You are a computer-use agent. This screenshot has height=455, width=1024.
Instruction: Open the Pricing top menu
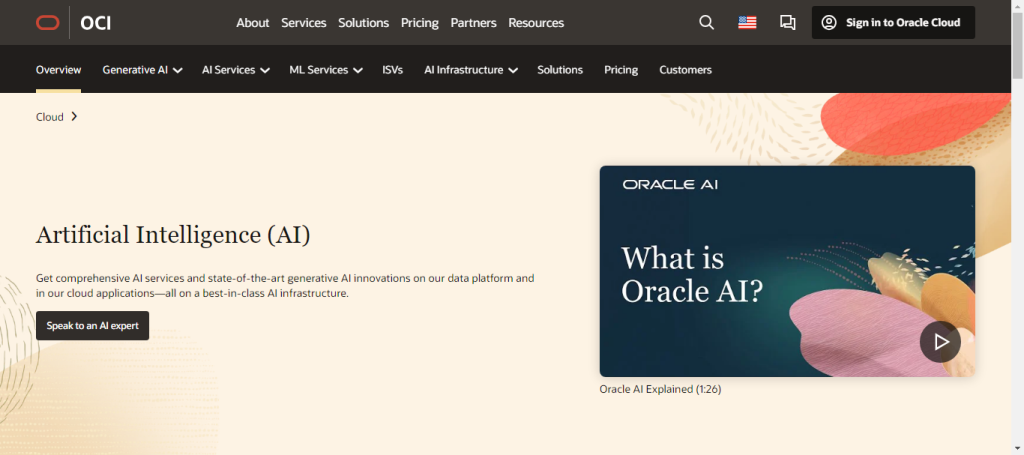coord(419,23)
